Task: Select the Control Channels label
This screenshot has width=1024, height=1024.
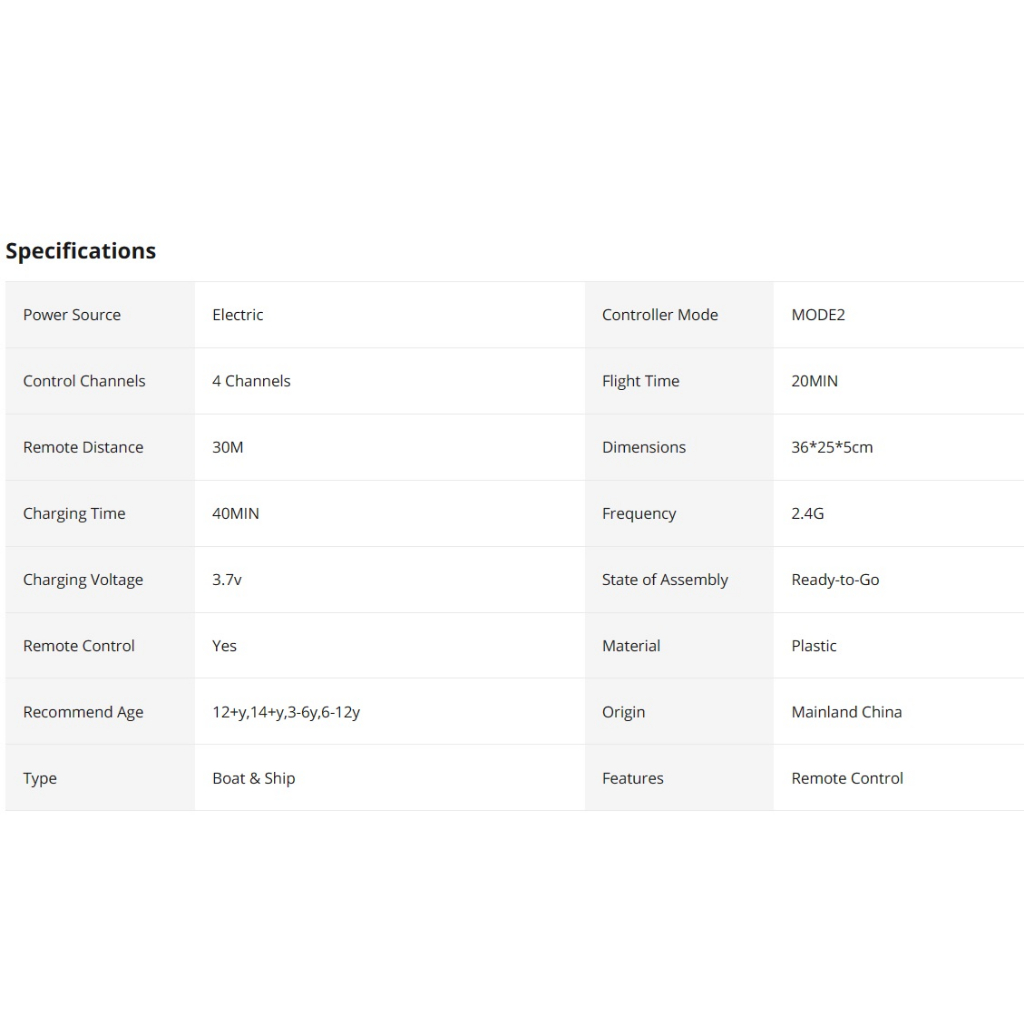Action: point(84,381)
